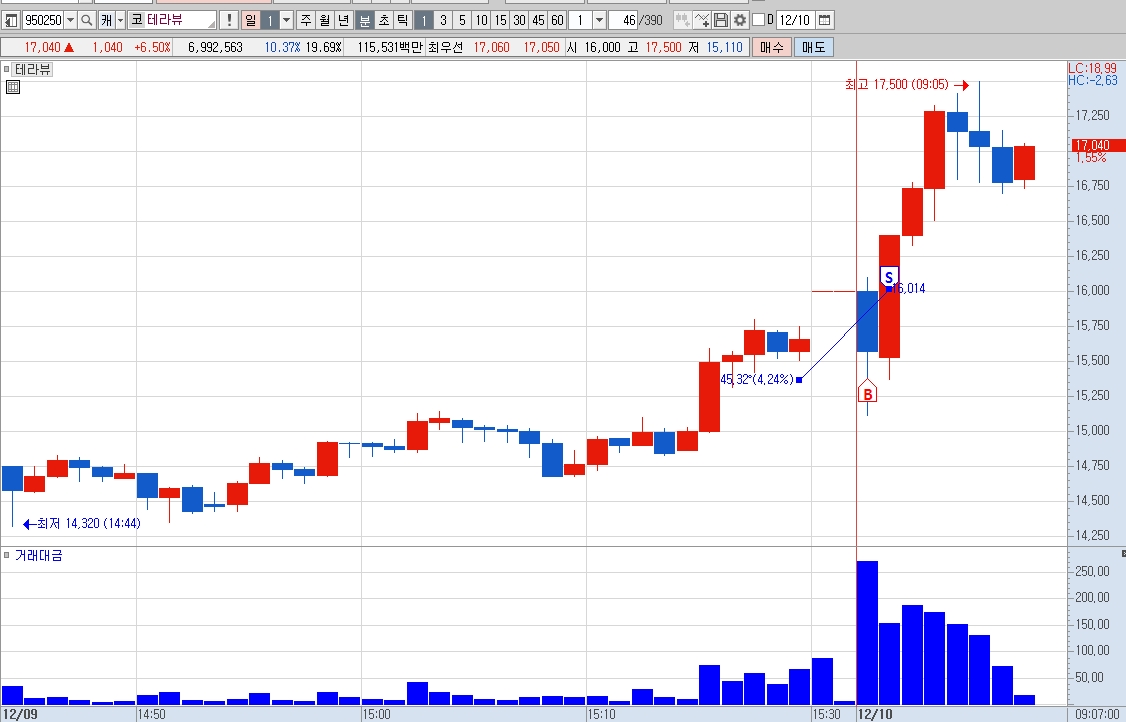The width and height of the screenshot is (1126, 722).
Task: Open the chart settings gear icon
Action: pyautogui.click(x=740, y=20)
